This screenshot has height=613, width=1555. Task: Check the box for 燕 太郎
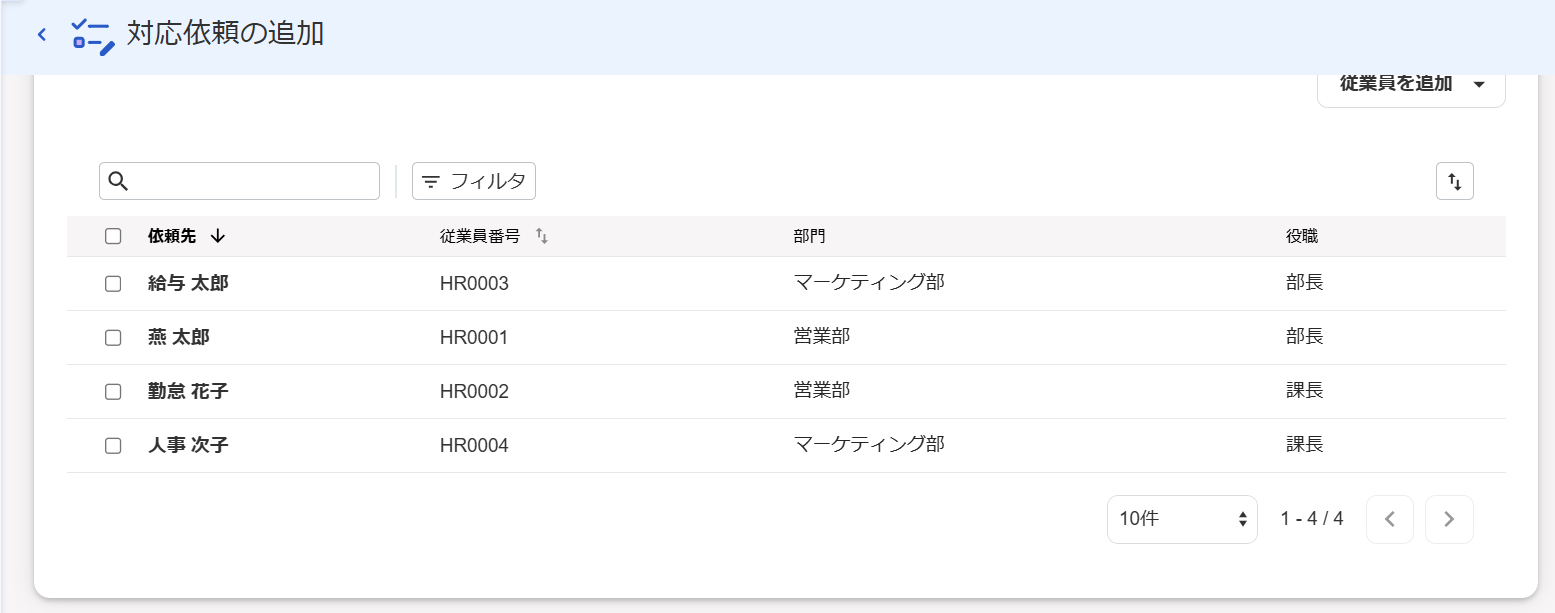coord(113,337)
